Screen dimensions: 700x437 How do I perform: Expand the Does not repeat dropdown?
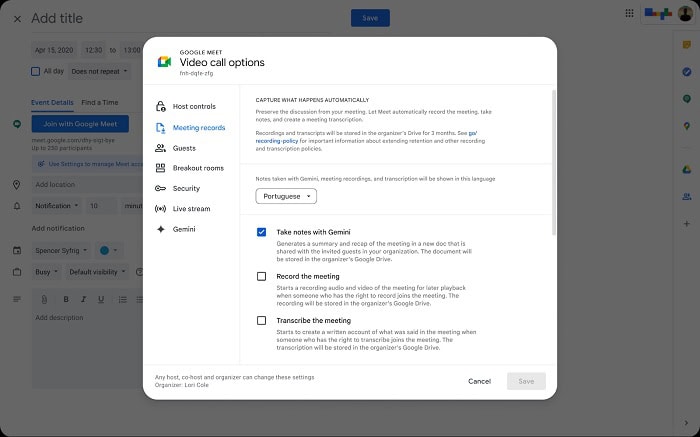pyautogui.click(x=98, y=71)
